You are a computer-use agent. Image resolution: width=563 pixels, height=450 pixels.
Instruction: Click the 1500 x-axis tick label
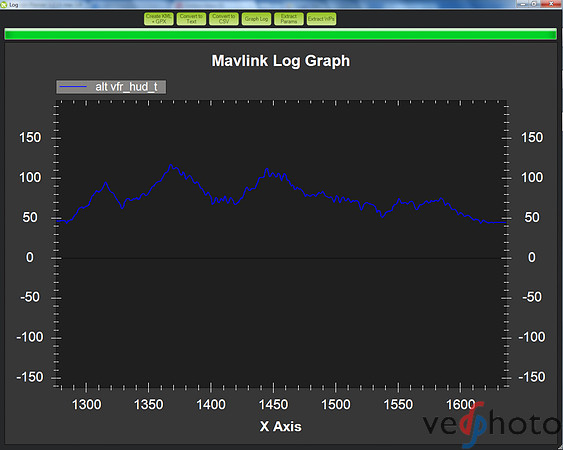[336, 405]
